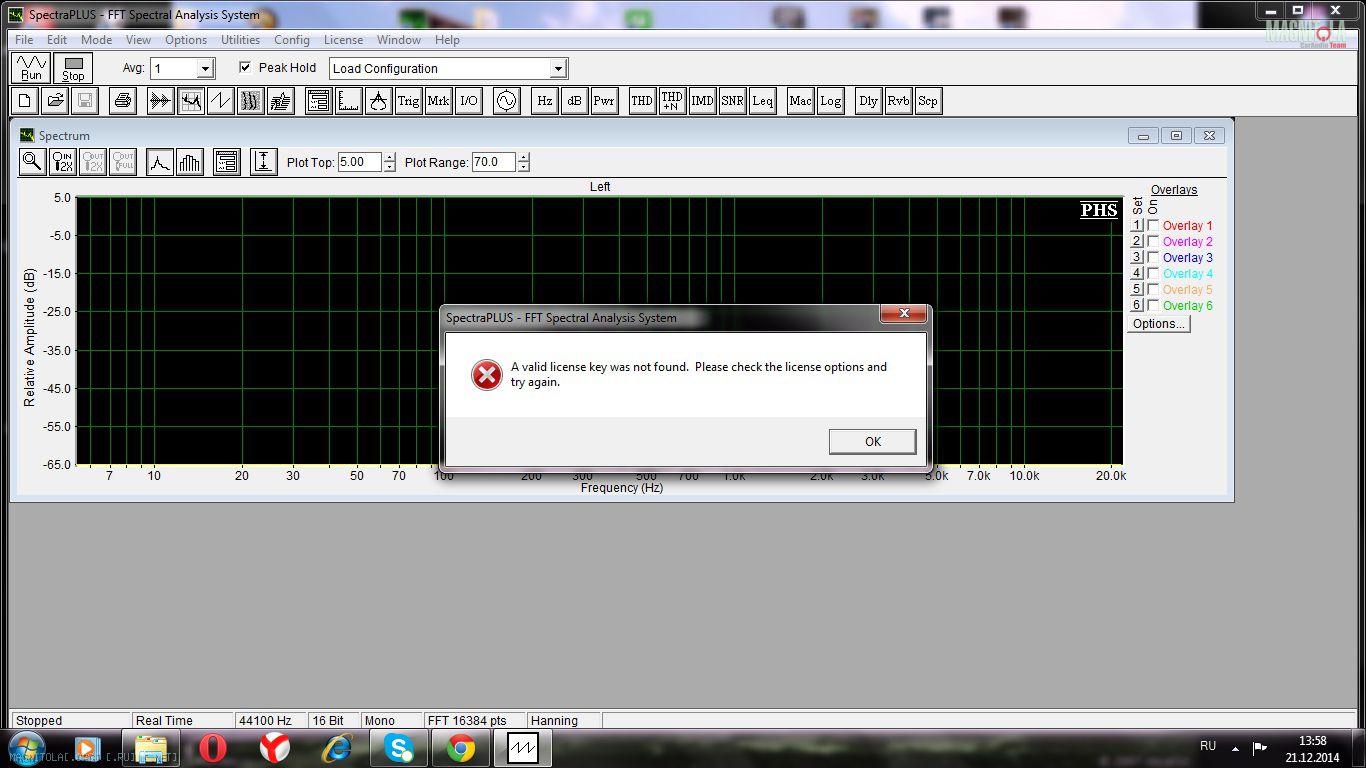Open the Config menu

291,40
